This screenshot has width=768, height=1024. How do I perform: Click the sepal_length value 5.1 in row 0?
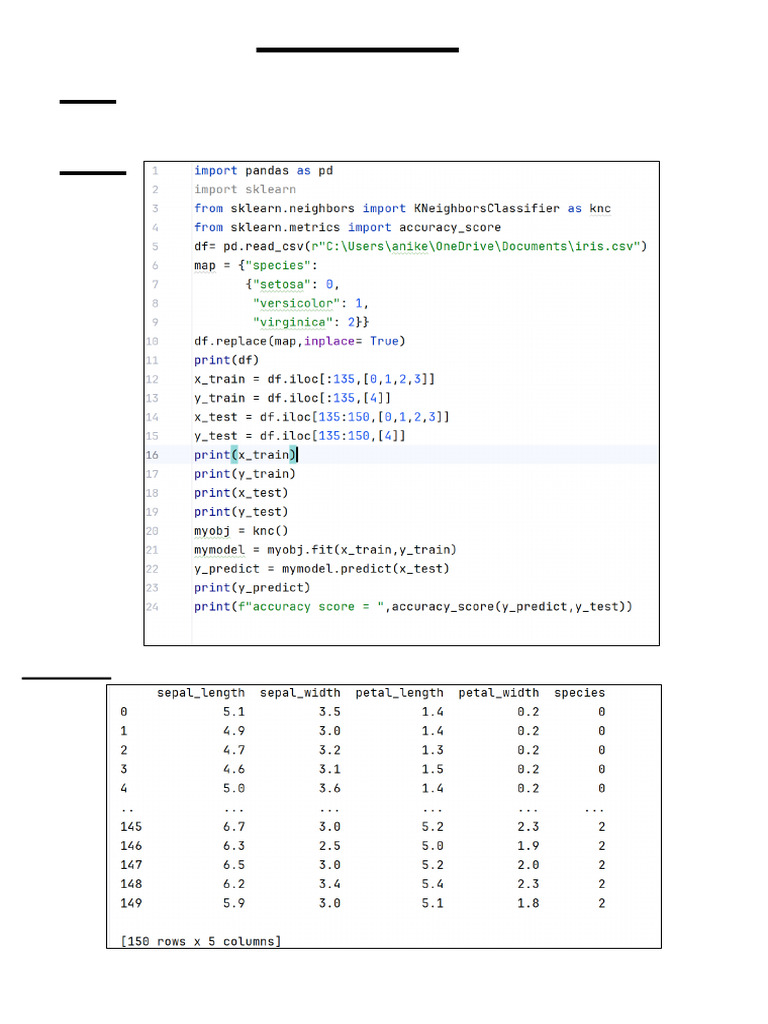point(234,712)
